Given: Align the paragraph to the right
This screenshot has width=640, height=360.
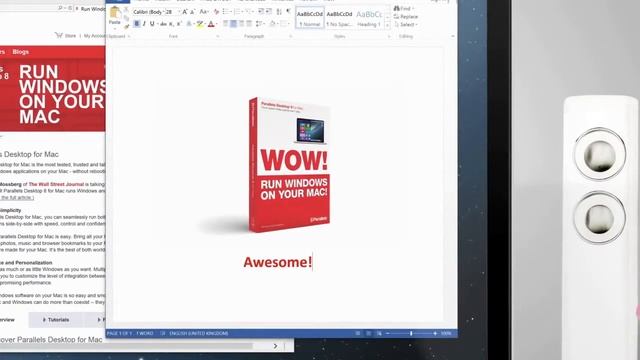Looking at the screenshot, I should 241,23.
